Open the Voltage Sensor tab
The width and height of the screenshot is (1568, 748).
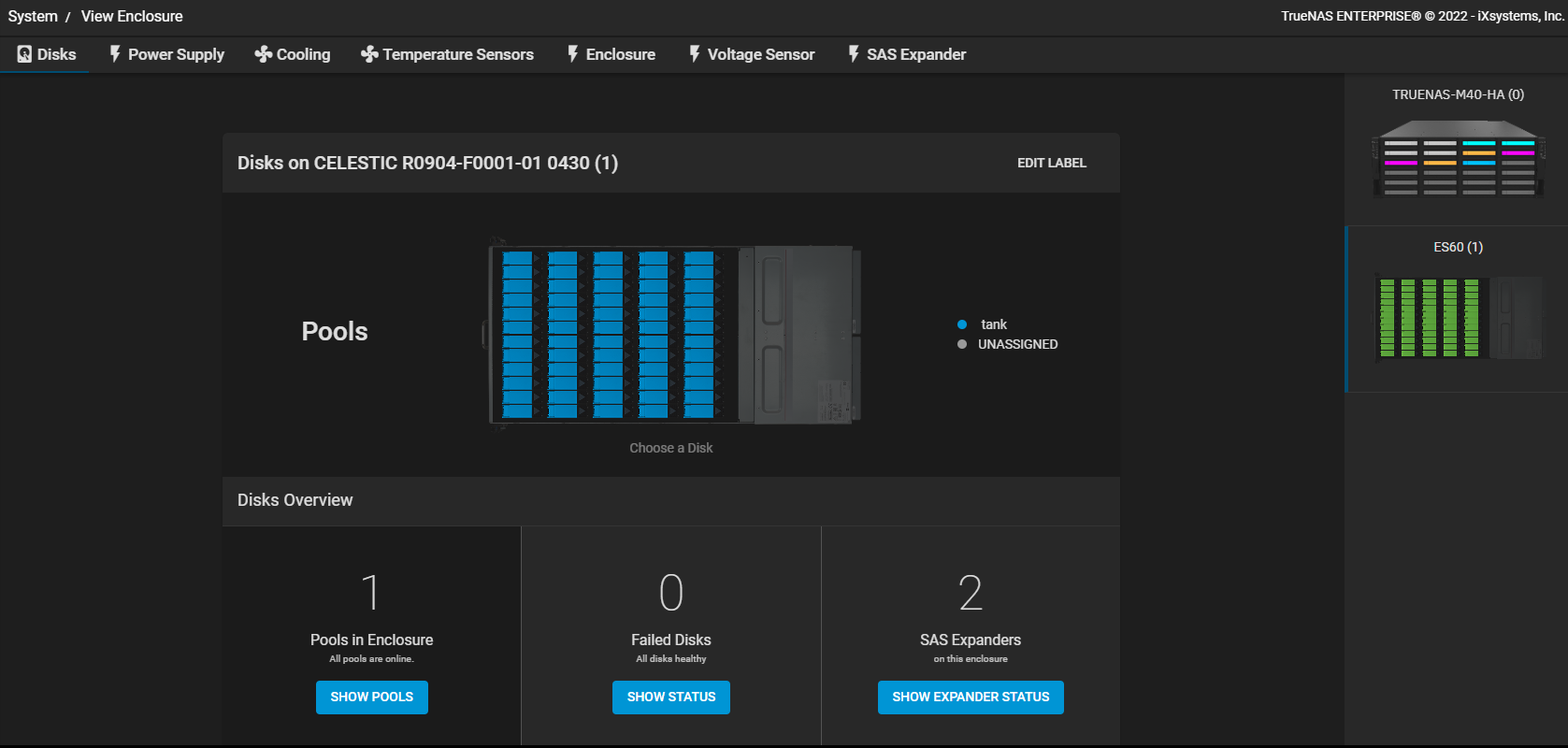pyautogui.click(x=760, y=54)
